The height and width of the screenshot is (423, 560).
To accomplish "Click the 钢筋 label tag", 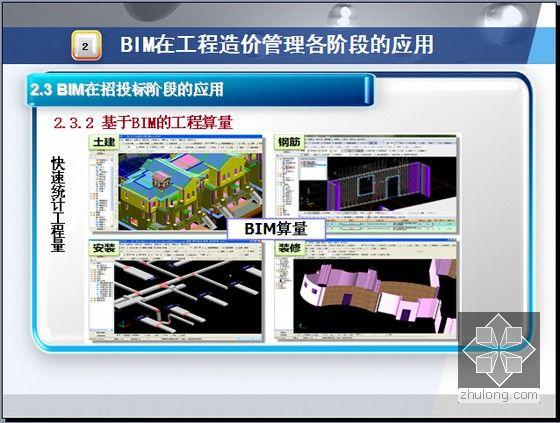I will [289, 142].
